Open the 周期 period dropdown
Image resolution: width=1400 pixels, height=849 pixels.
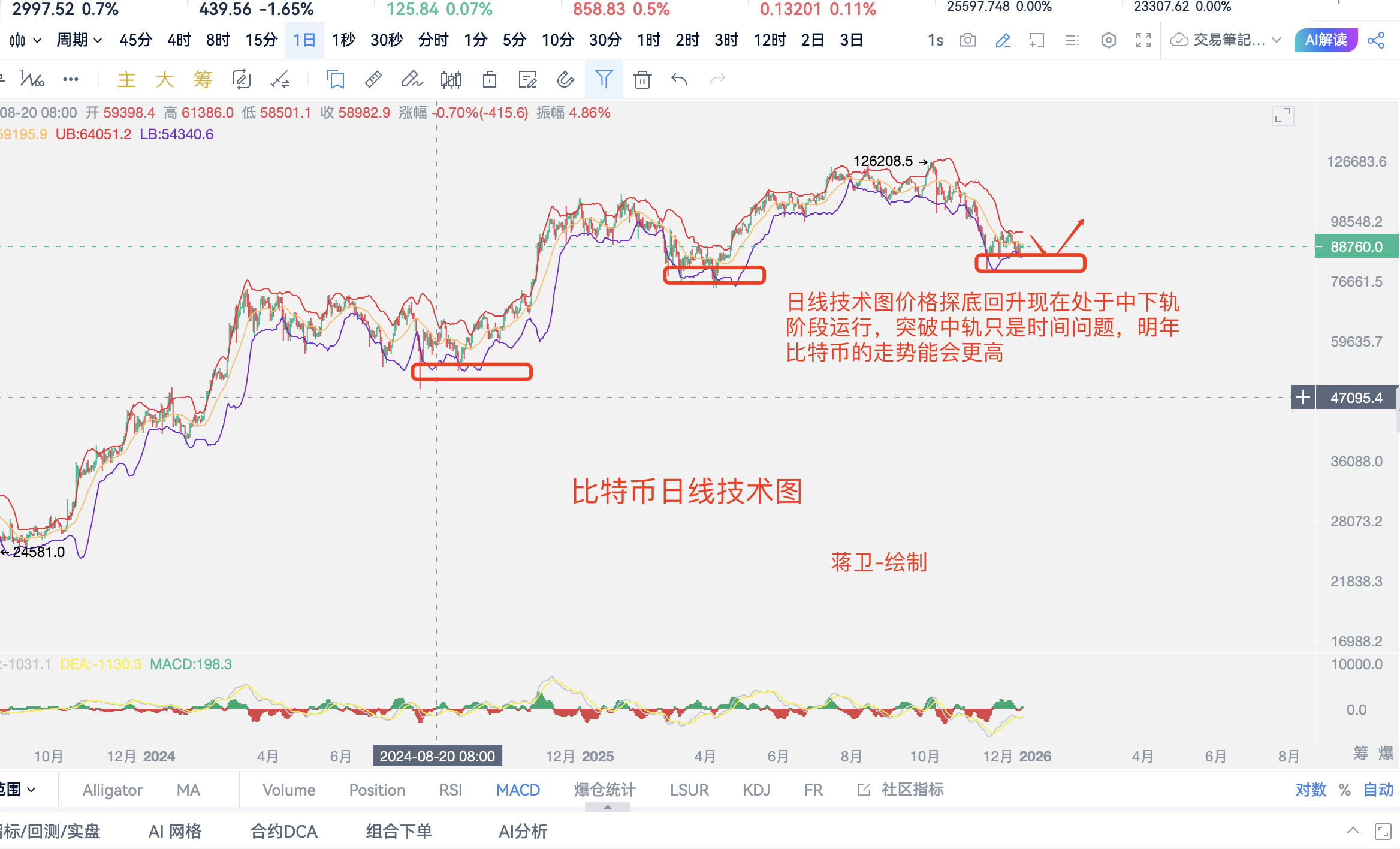coord(79,40)
